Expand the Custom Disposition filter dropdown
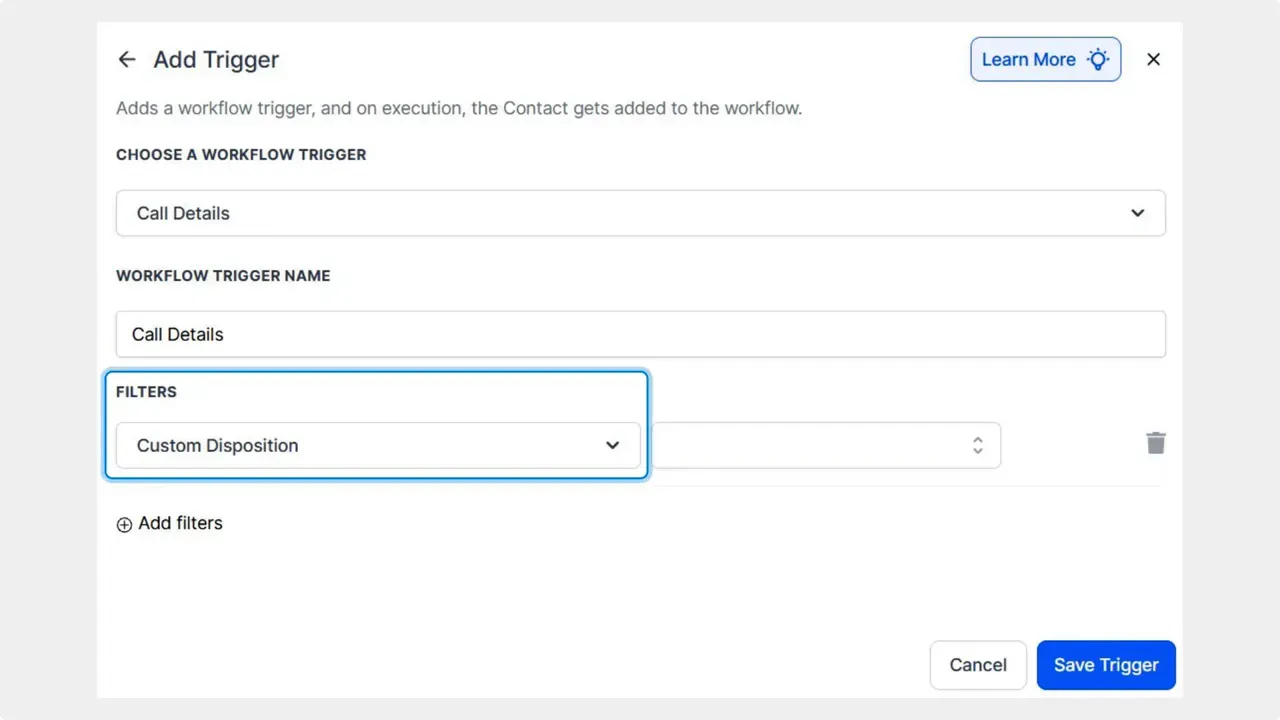This screenshot has width=1280, height=720. coord(378,445)
